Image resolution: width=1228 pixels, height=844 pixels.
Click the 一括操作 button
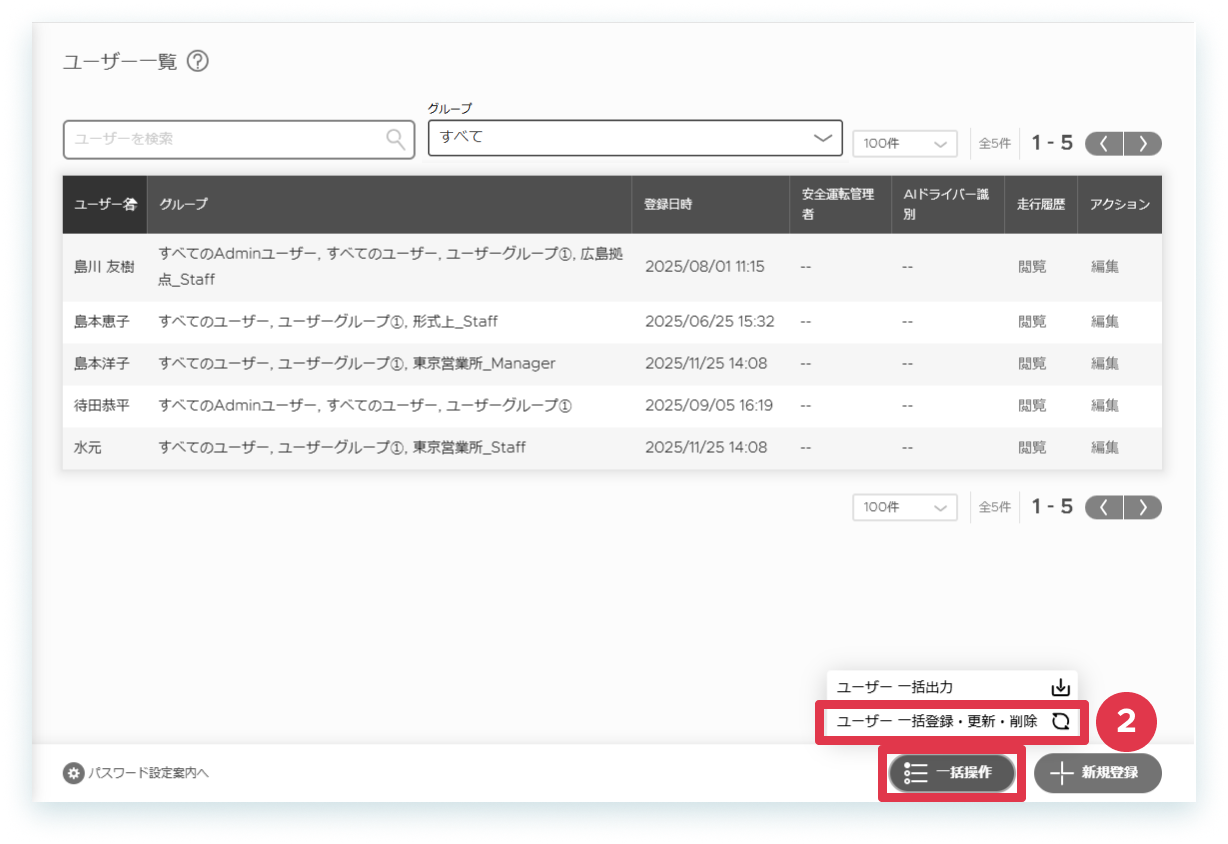(x=951, y=773)
